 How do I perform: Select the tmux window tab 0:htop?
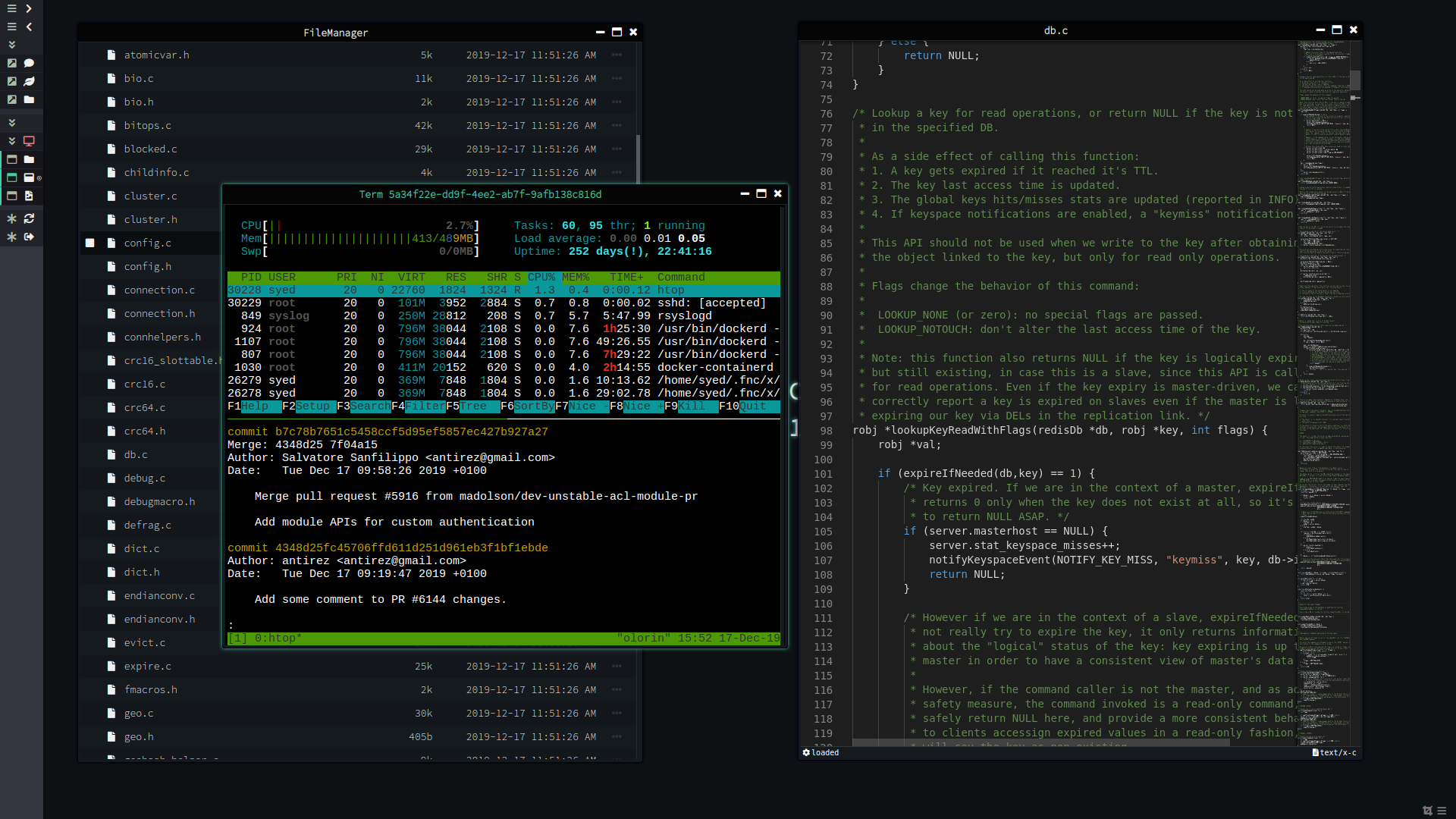pos(278,639)
